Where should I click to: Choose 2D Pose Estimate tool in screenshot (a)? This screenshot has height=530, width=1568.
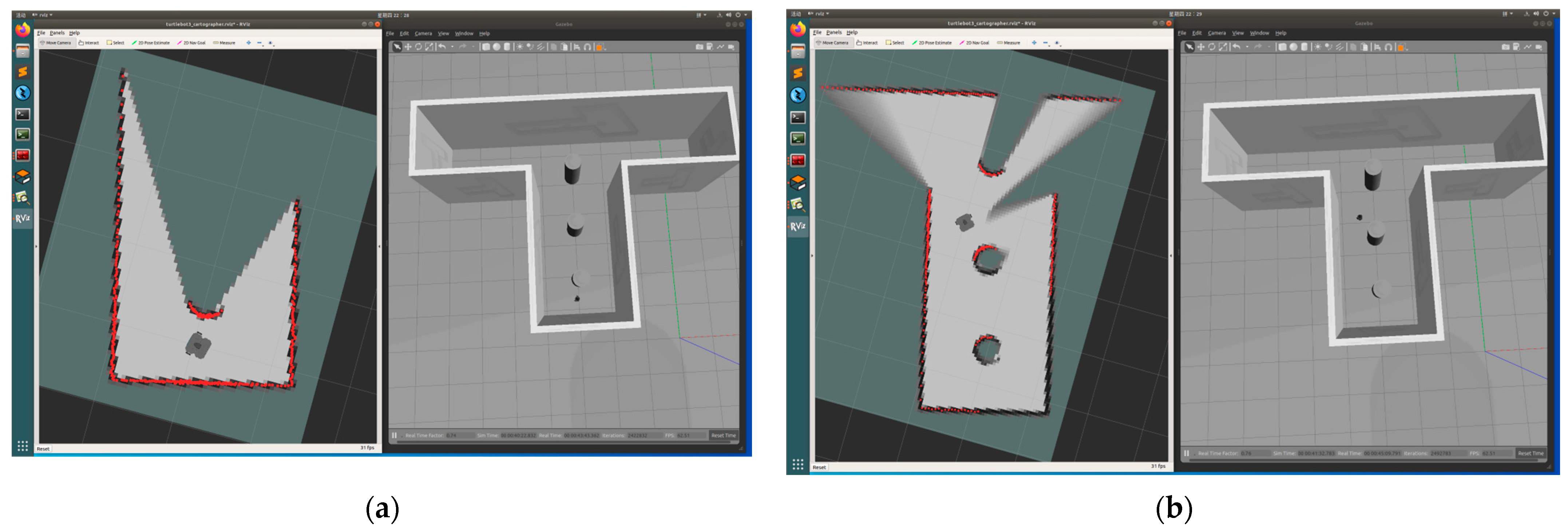pyautogui.click(x=150, y=43)
